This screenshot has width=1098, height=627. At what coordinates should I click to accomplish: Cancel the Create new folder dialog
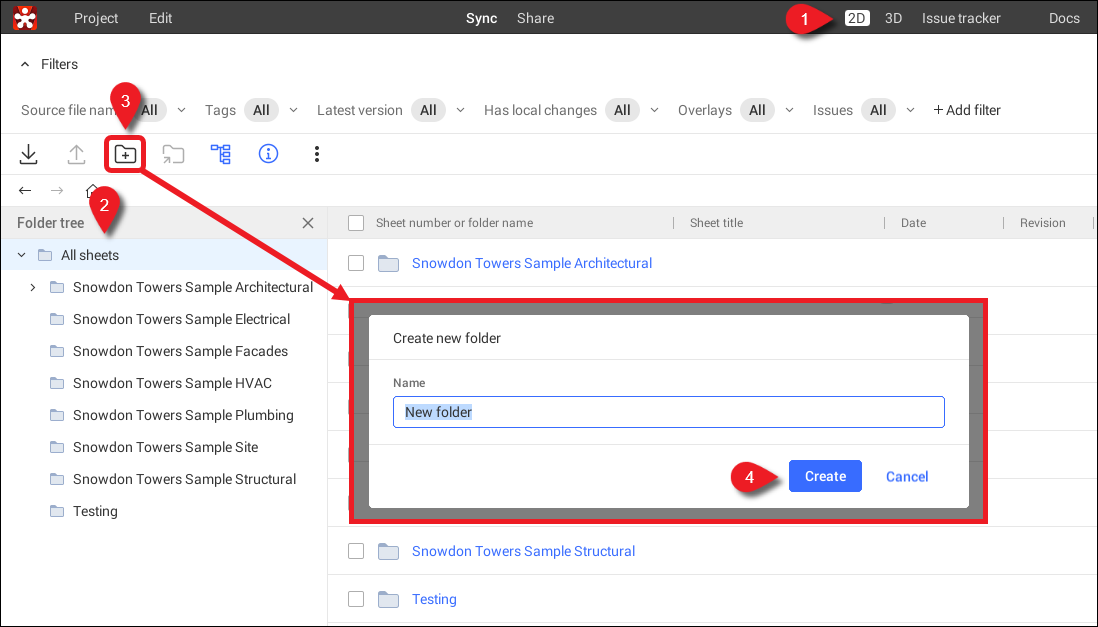(907, 476)
